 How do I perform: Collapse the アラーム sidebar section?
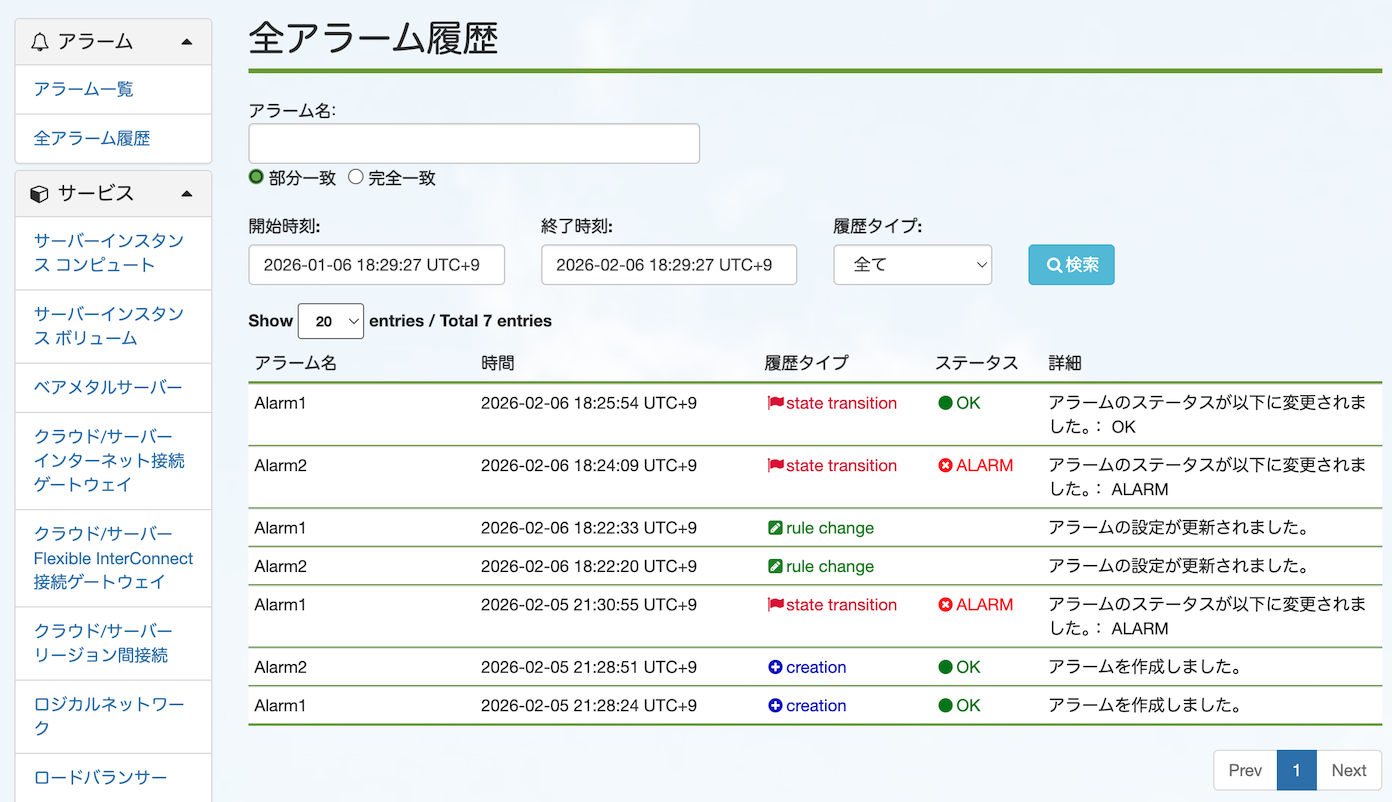point(185,41)
